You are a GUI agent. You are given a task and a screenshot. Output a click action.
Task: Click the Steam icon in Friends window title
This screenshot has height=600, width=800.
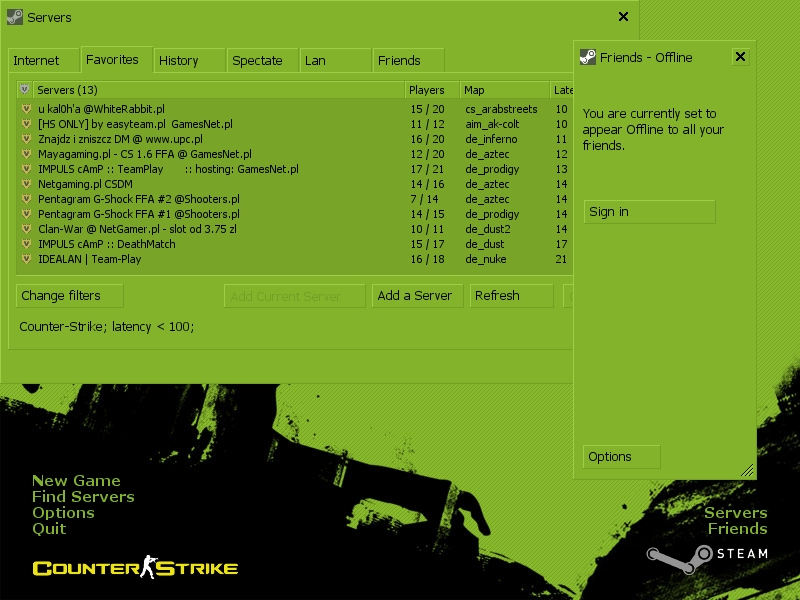(588, 57)
